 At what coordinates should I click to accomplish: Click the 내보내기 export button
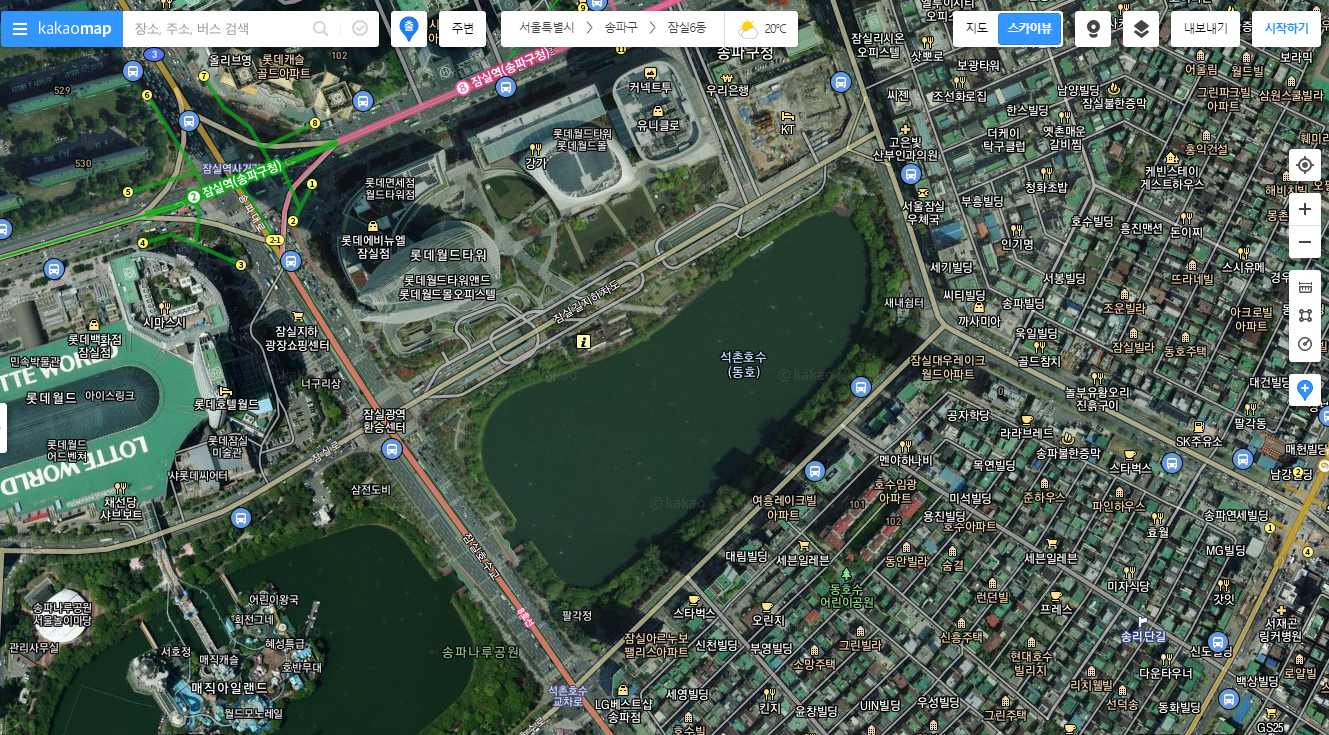[x=1205, y=29]
